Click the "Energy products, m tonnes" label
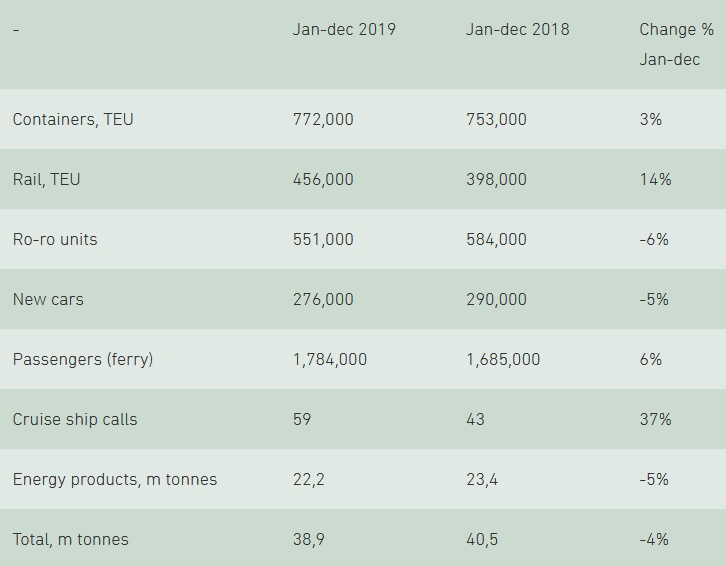 tap(115, 479)
